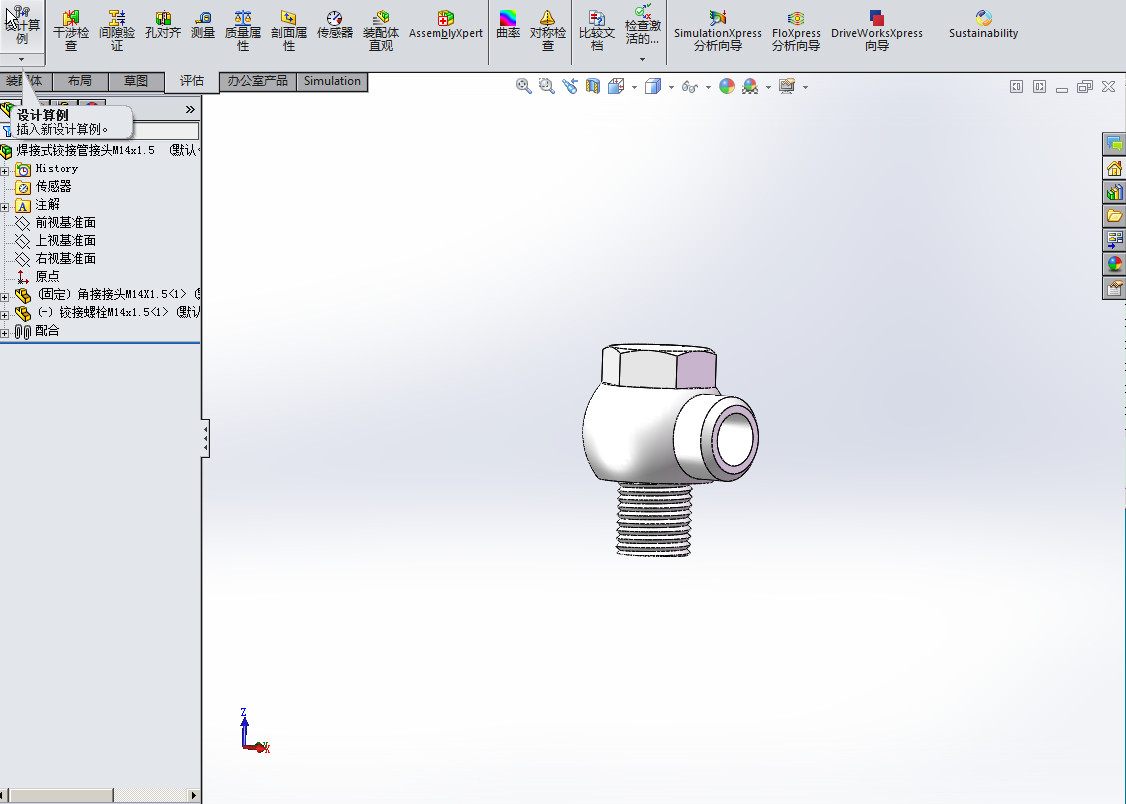Open 间隙验证 clearance verification
Viewport: 1126px width, 804px height.
click(x=117, y=31)
